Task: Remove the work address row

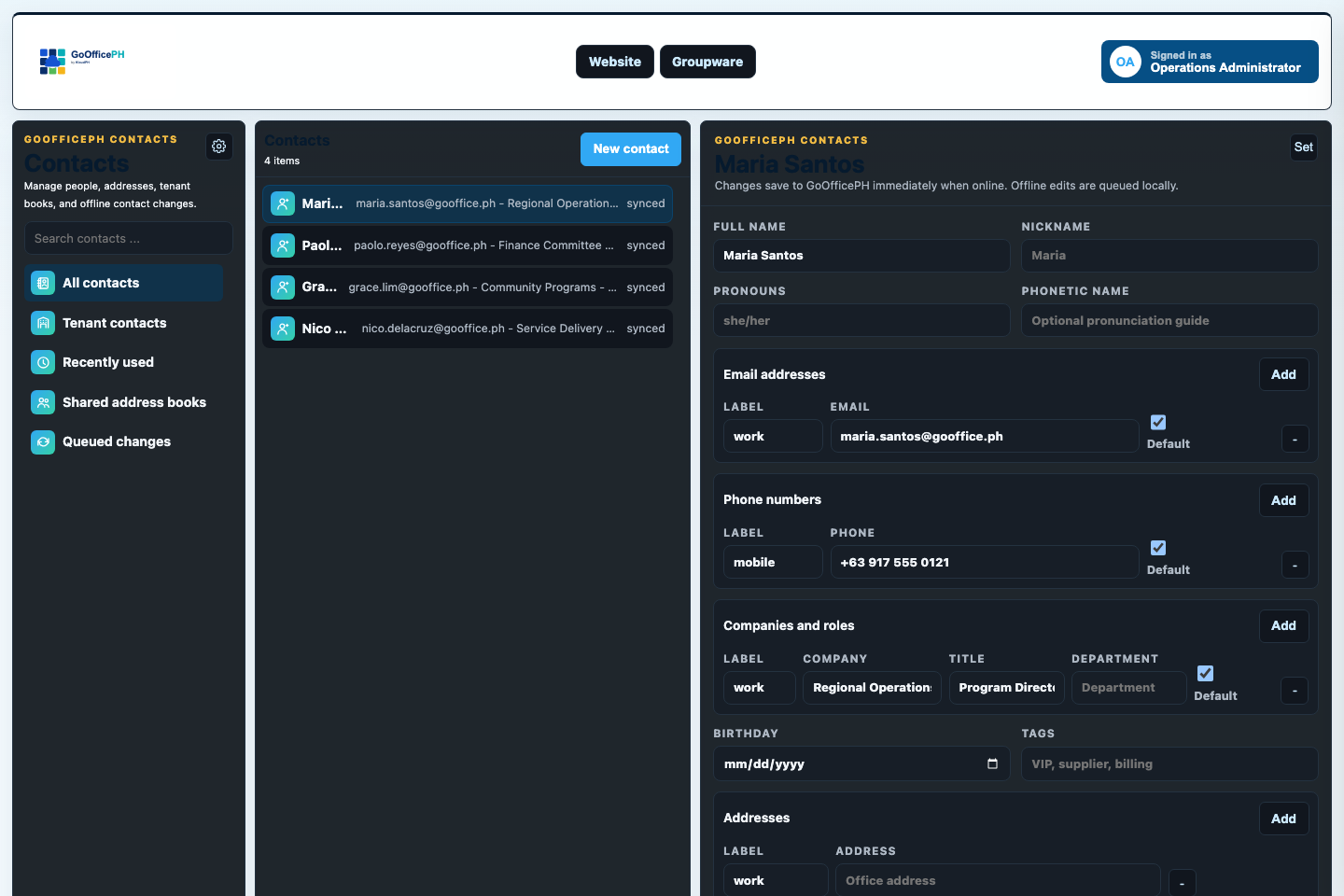Action: (1182, 883)
